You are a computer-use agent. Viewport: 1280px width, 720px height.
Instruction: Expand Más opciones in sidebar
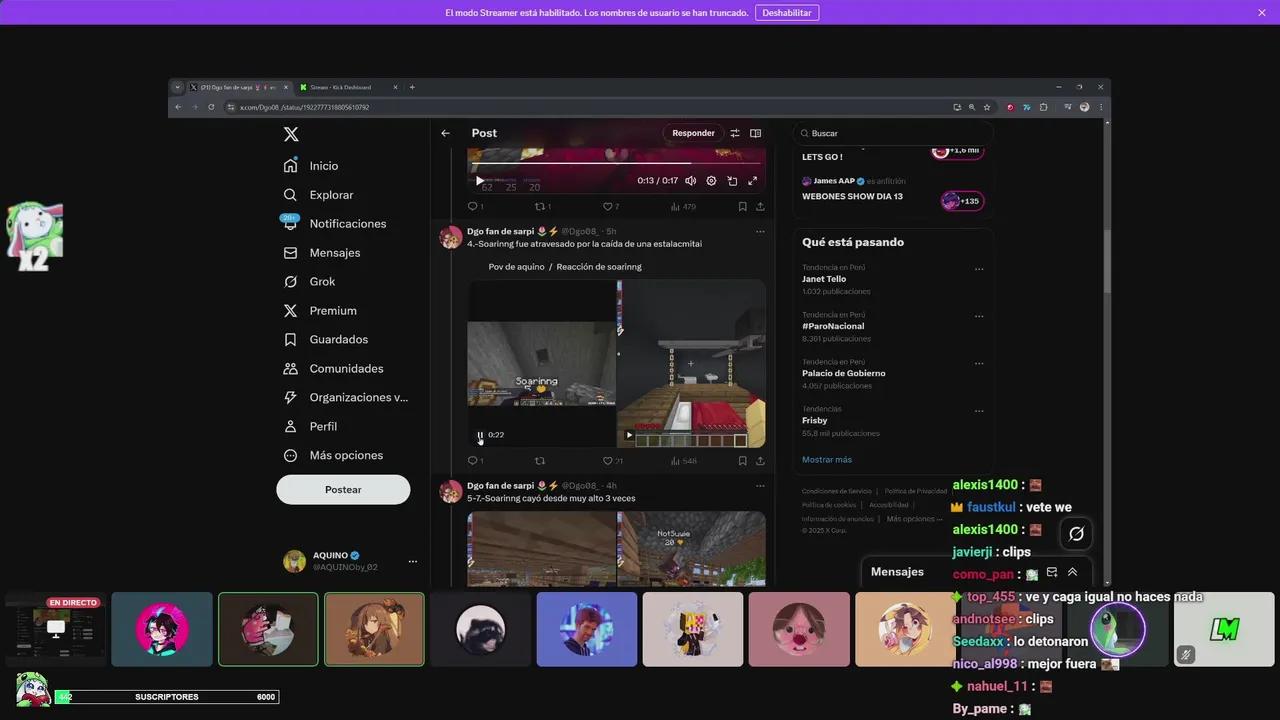[334, 455]
